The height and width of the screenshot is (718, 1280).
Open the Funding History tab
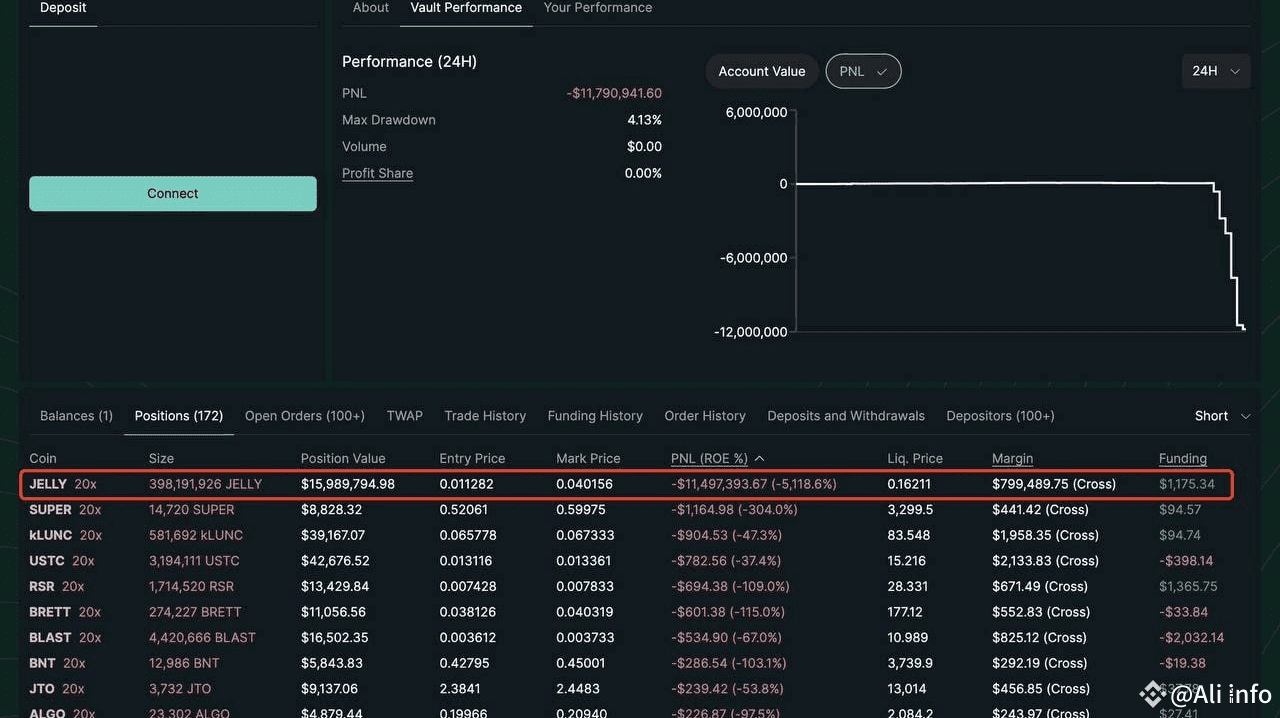tap(595, 416)
